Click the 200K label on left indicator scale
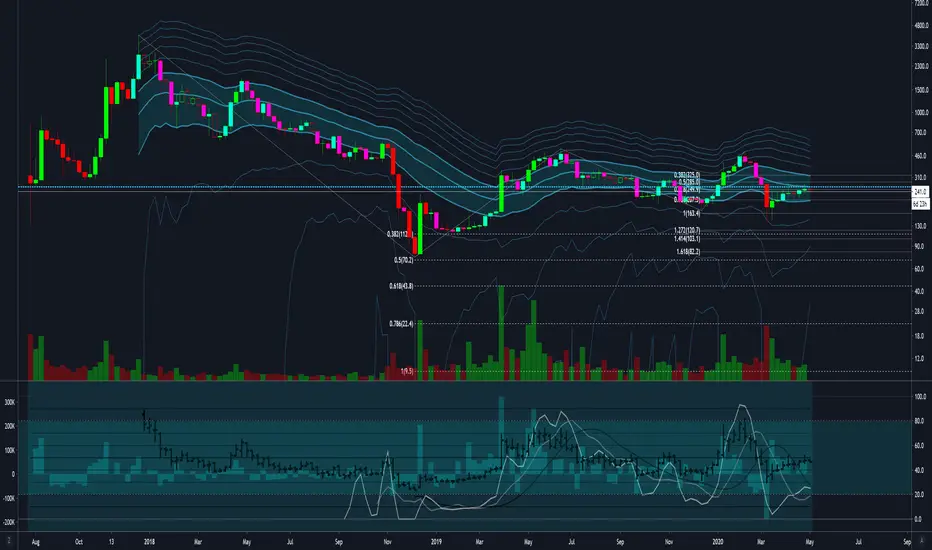932x550 pixels. click(x=10, y=426)
